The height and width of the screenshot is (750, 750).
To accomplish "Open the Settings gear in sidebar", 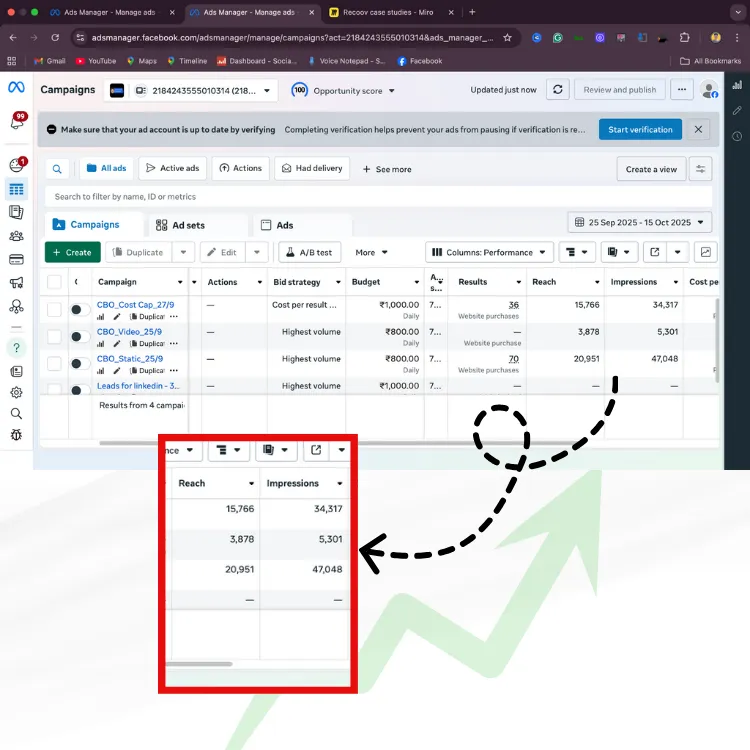I will (16, 392).
